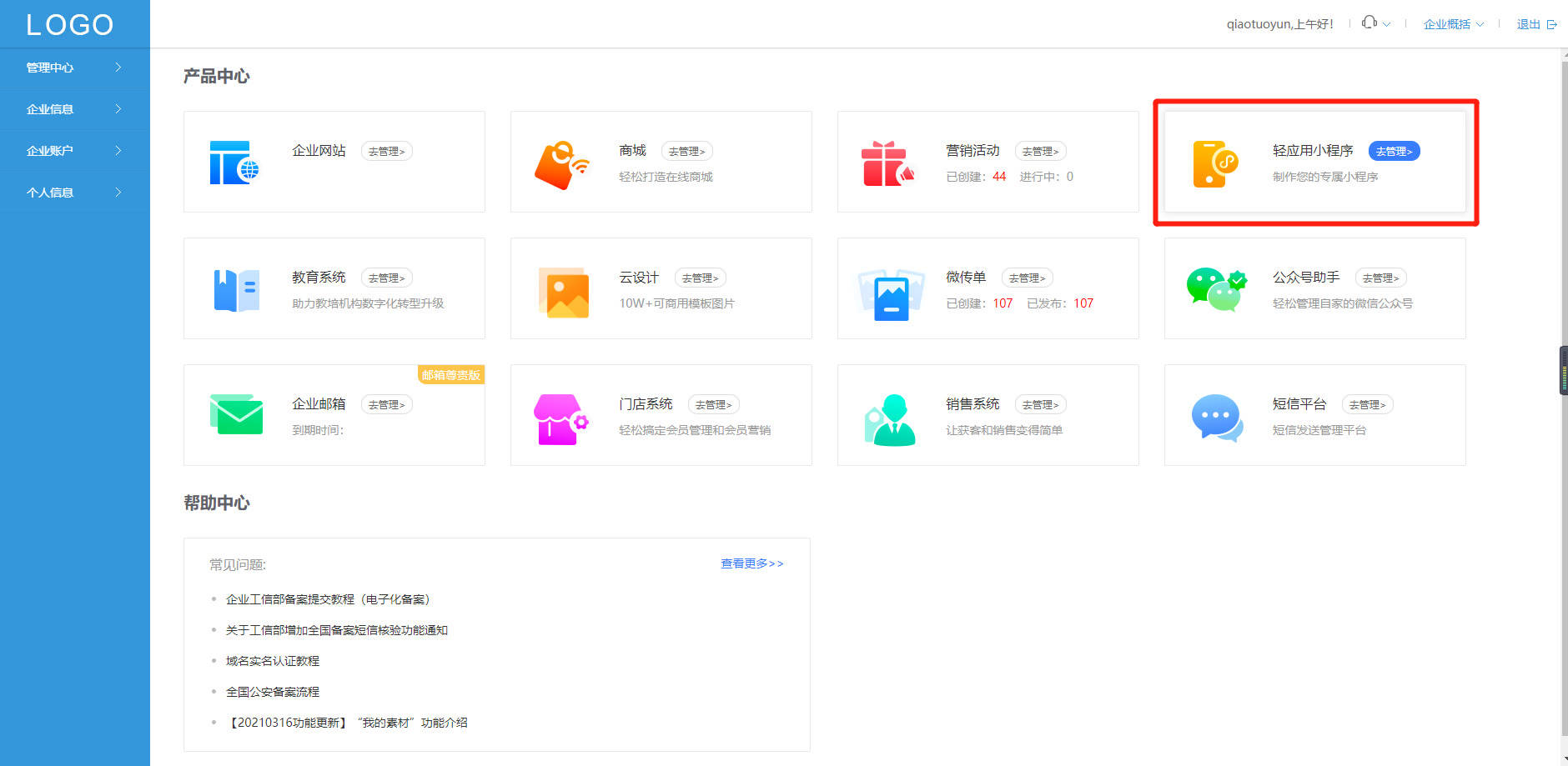Click the 查看更多 link in help center
The image size is (1568, 766).
pos(752,563)
